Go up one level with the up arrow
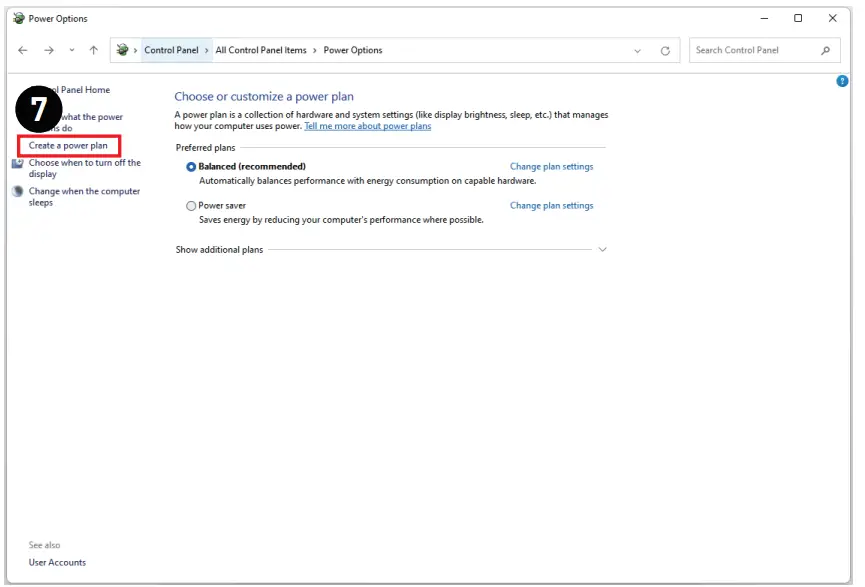 pyautogui.click(x=94, y=50)
